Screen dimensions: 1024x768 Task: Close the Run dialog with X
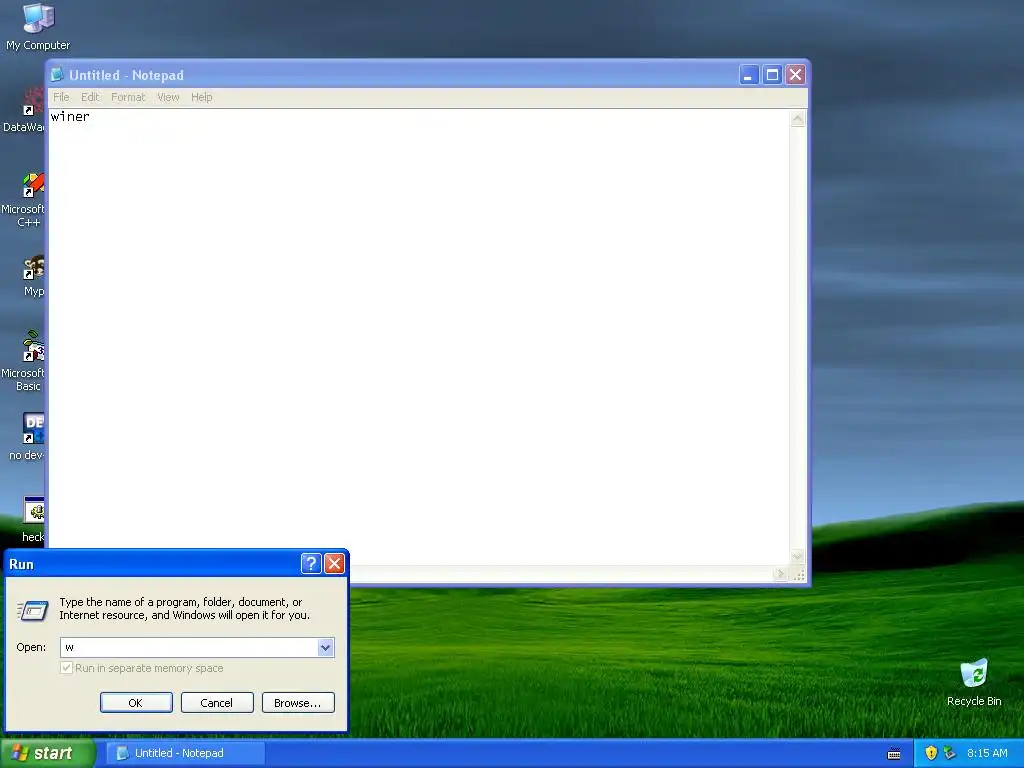[x=334, y=564]
